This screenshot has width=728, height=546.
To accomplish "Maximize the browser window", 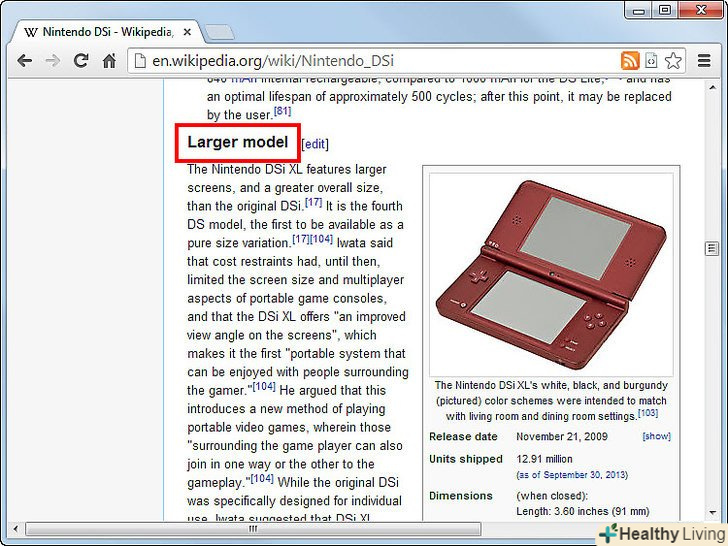I will pyautogui.click(x=665, y=10).
